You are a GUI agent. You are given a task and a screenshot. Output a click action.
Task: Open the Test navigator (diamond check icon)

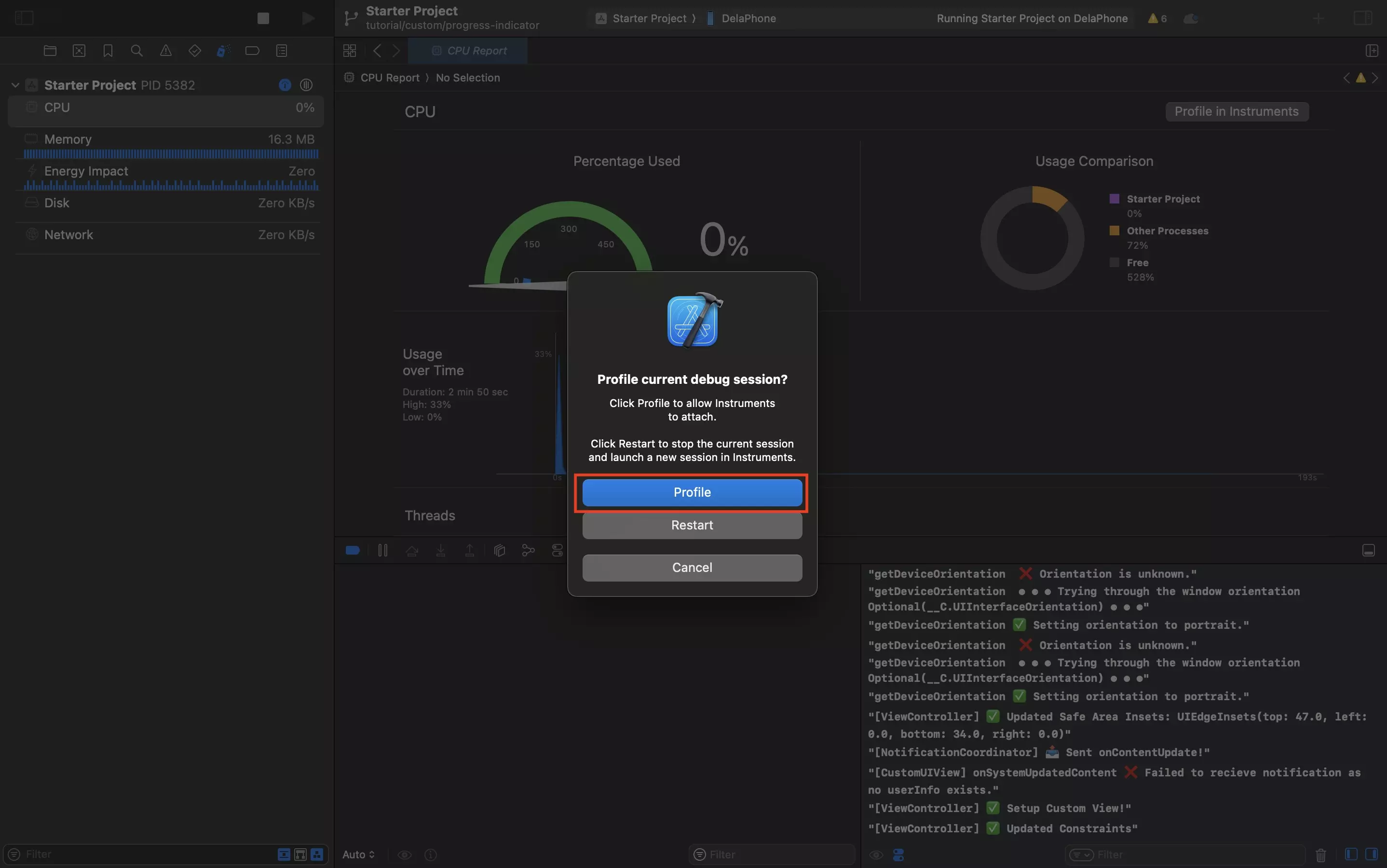click(x=195, y=51)
